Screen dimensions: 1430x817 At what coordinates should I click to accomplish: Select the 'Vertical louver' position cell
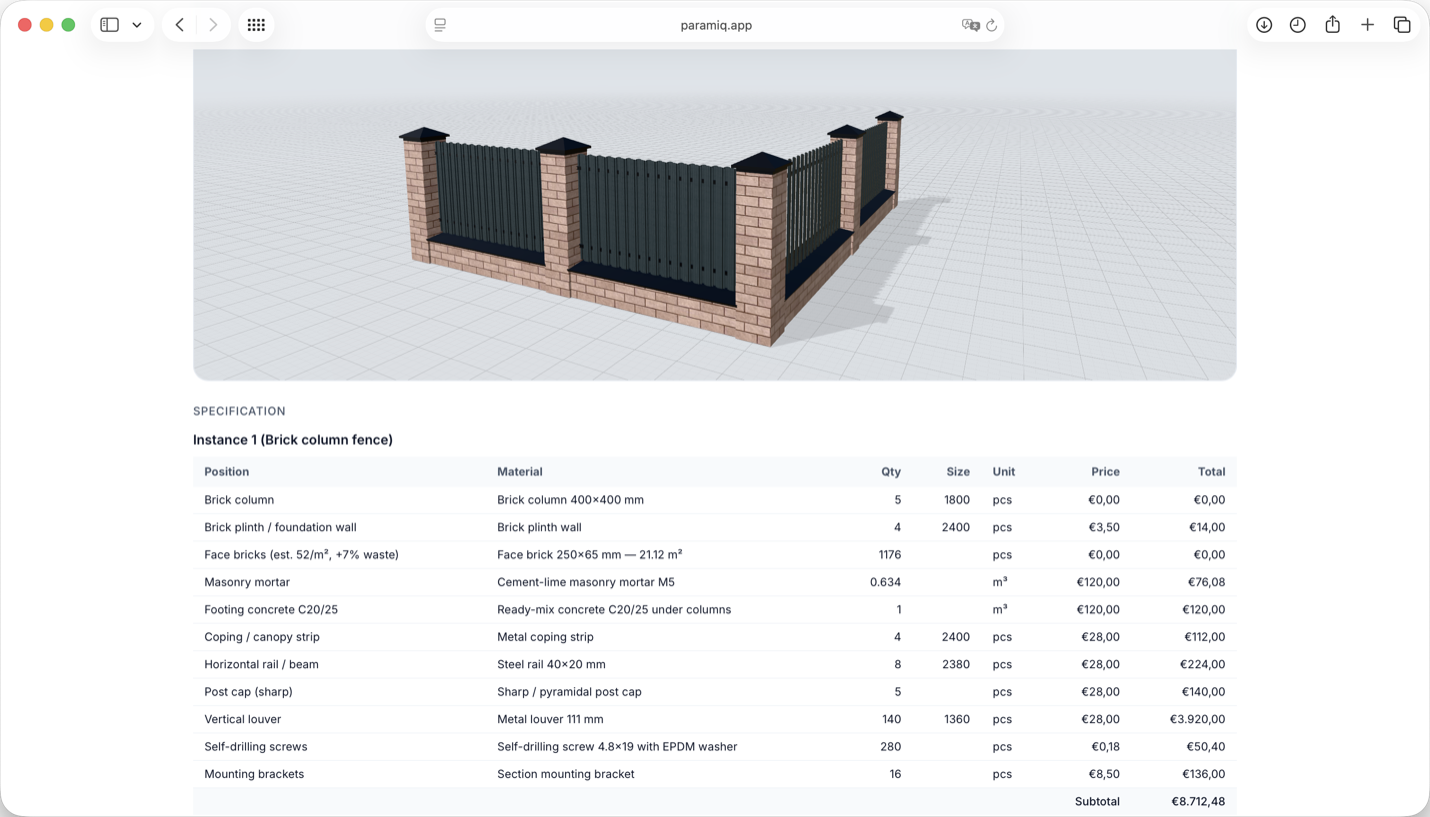pyautogui.click(x=242, y=720)
